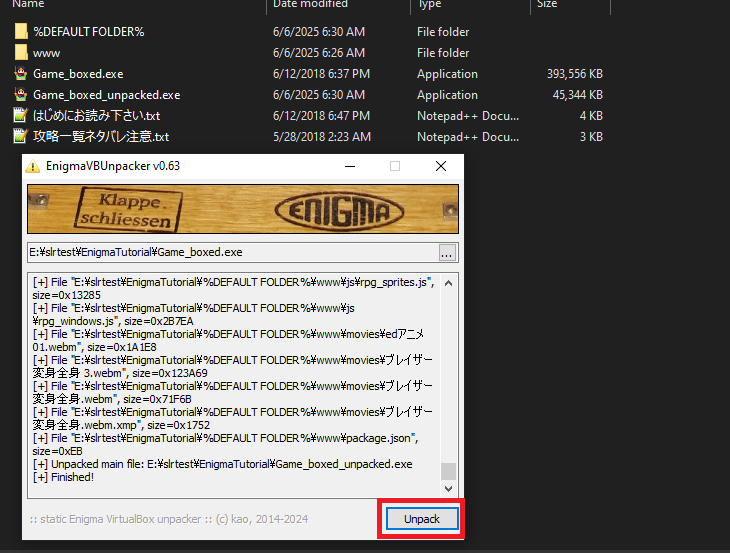The image size is (730, 553).
Task: Minimize the EnigmaVBUnpacker window
Action: (350, 166)
